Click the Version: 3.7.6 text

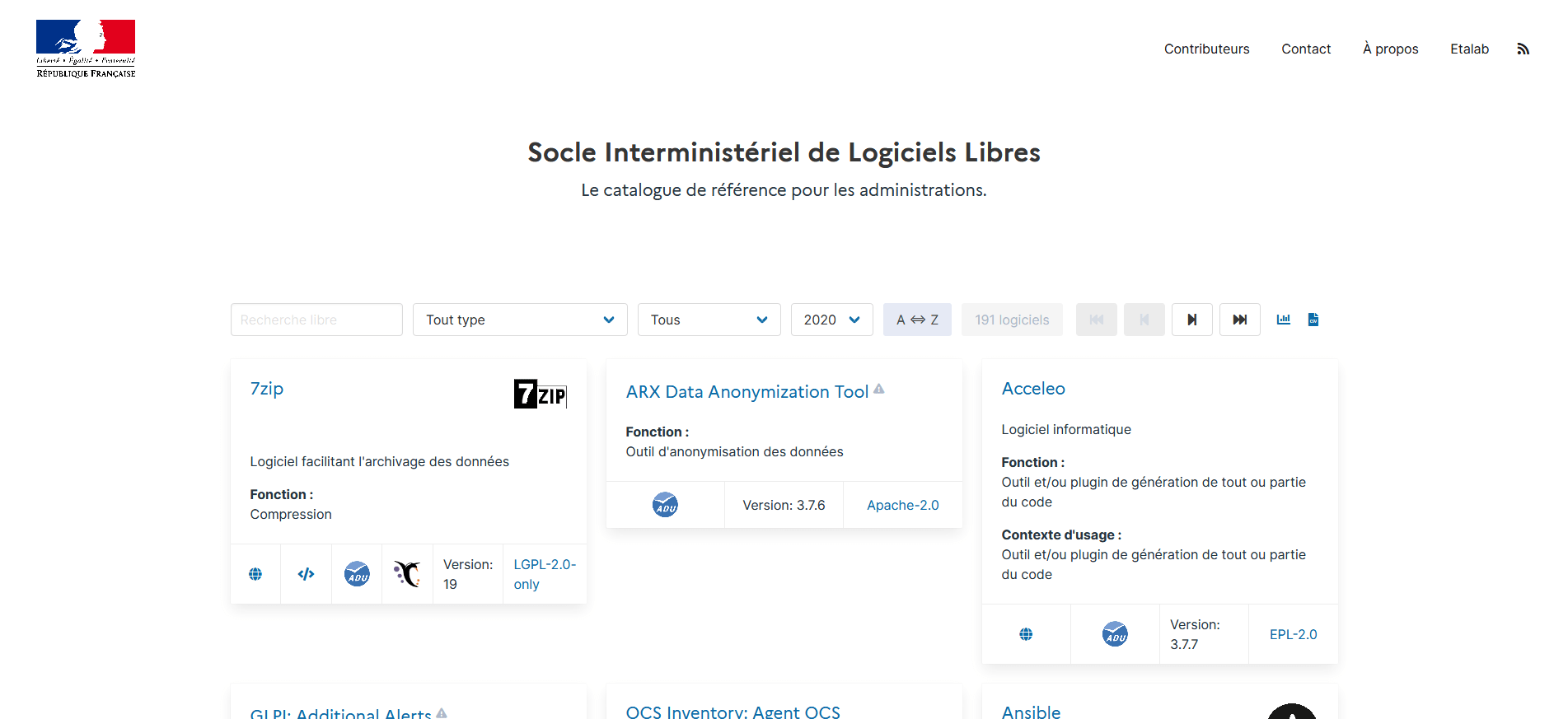[x=784, y=505]
